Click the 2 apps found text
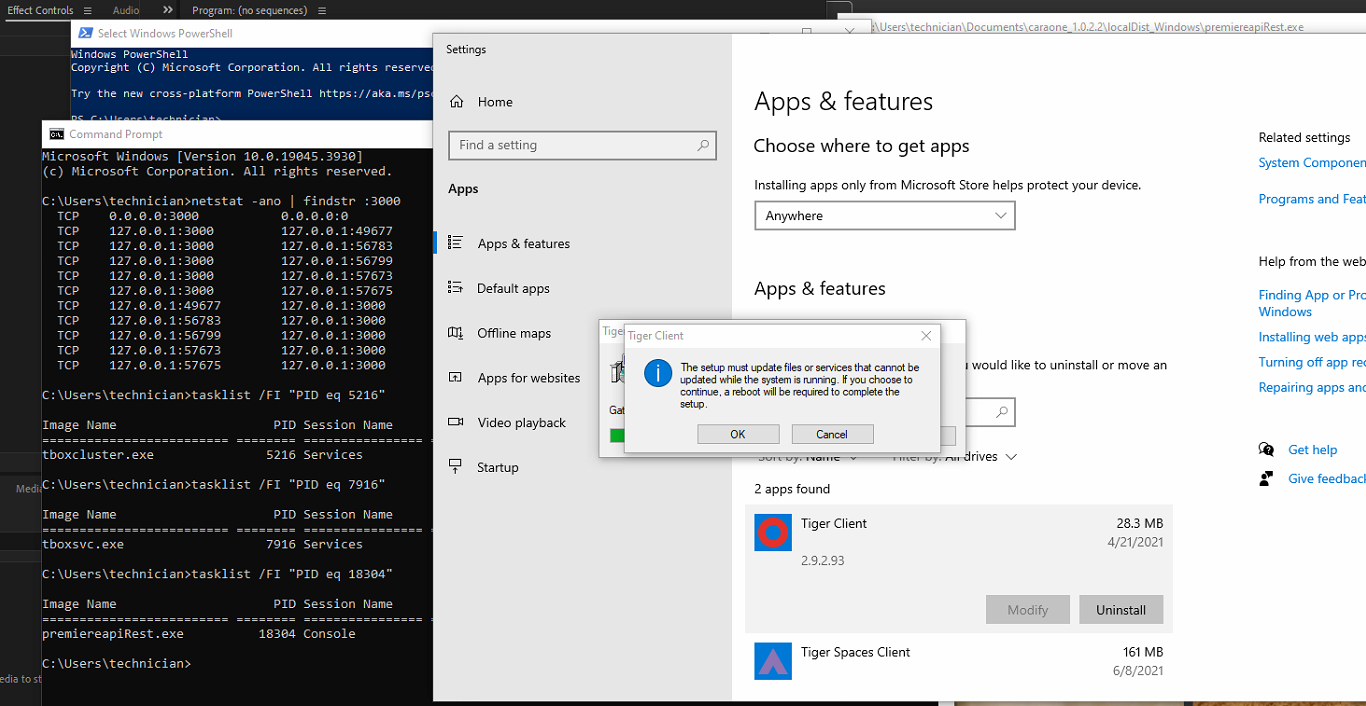The width and height of the screenshot is (1366, 706). coord(792,489)
